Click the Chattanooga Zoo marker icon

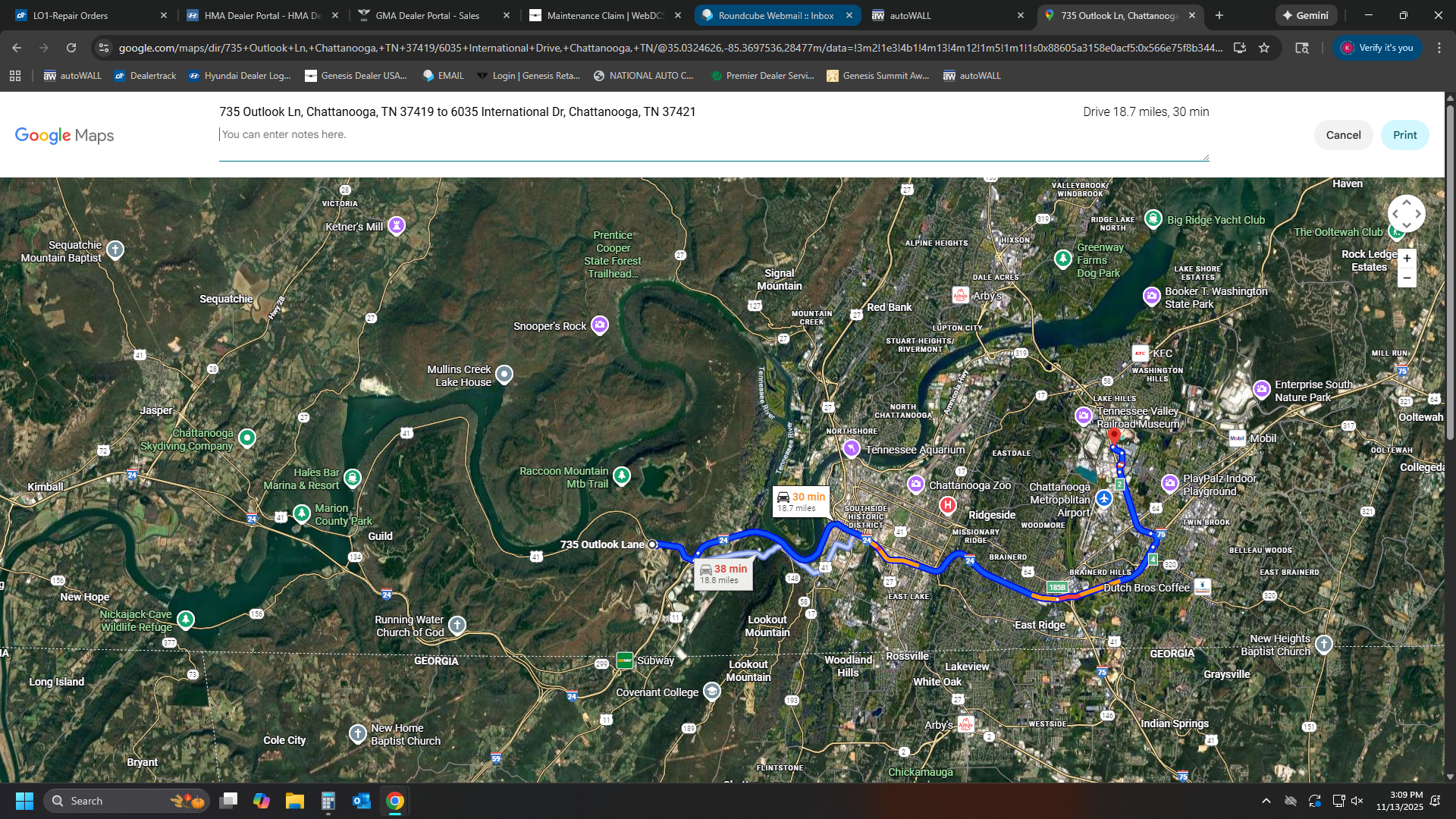pos(916,485)
